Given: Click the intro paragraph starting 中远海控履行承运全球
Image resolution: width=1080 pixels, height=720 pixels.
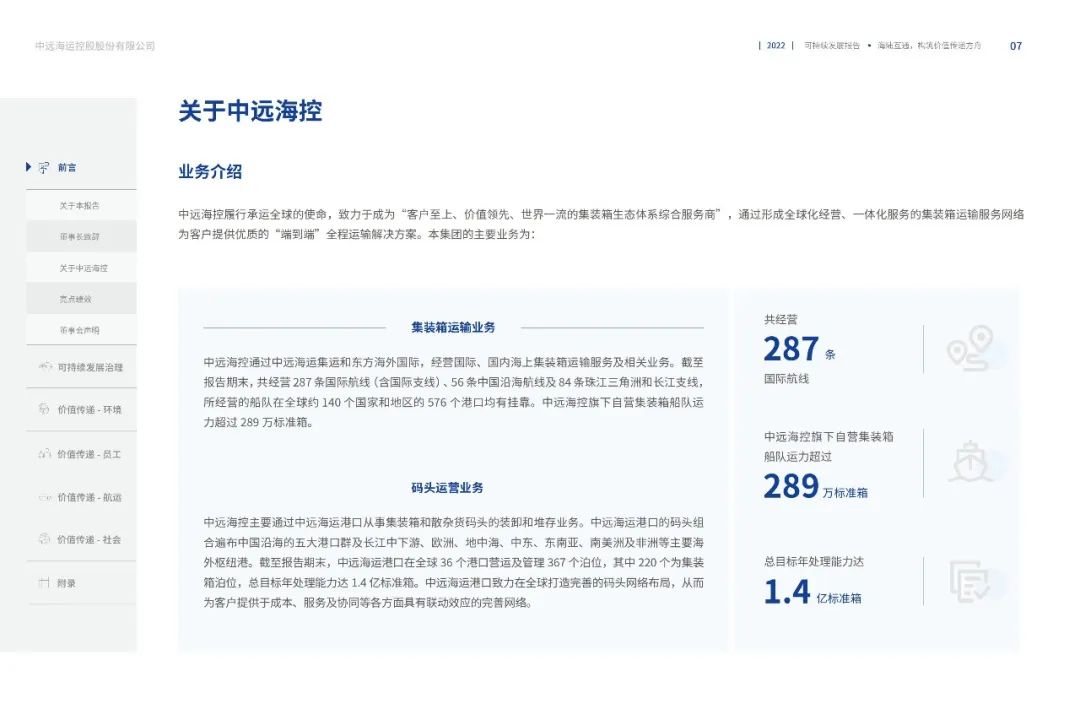Looking at the screenshot, I should click(x=601, y=224).
